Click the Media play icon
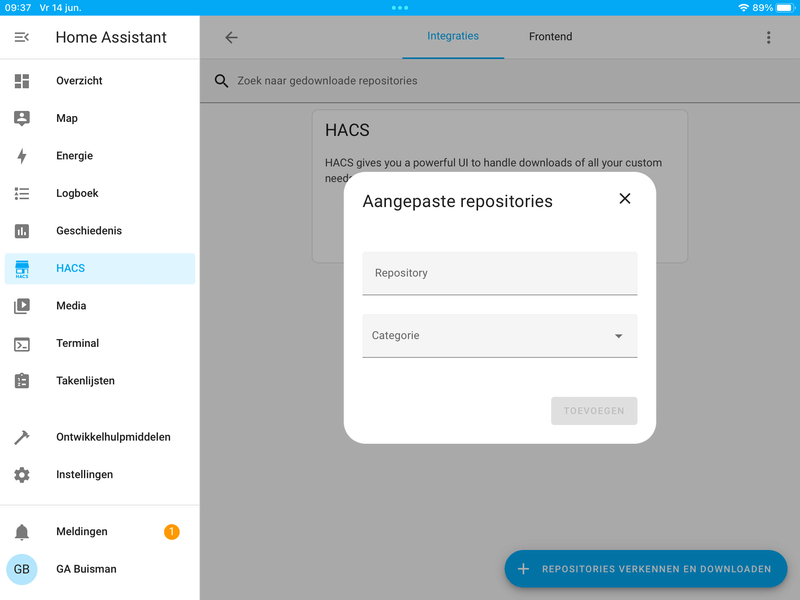Viewport: 800px width, 600px height. point(21,306)
